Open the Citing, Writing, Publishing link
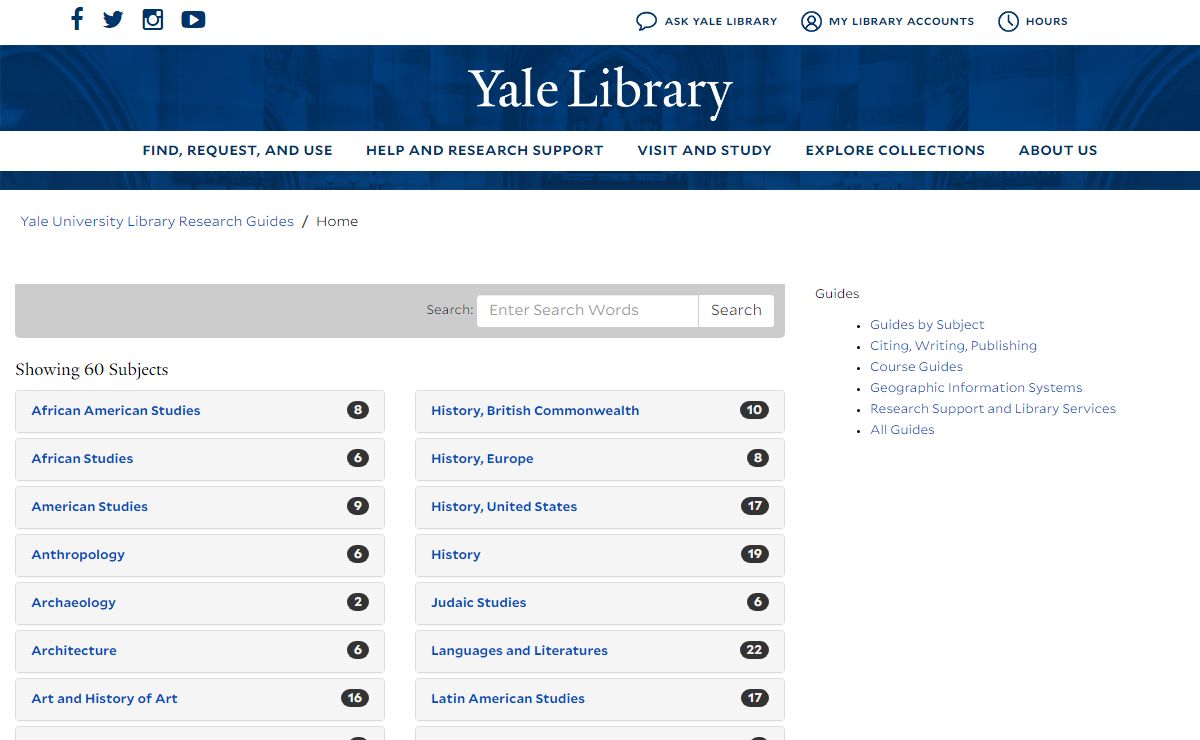This screenshot has width=1200, height=740. [953, 346]
